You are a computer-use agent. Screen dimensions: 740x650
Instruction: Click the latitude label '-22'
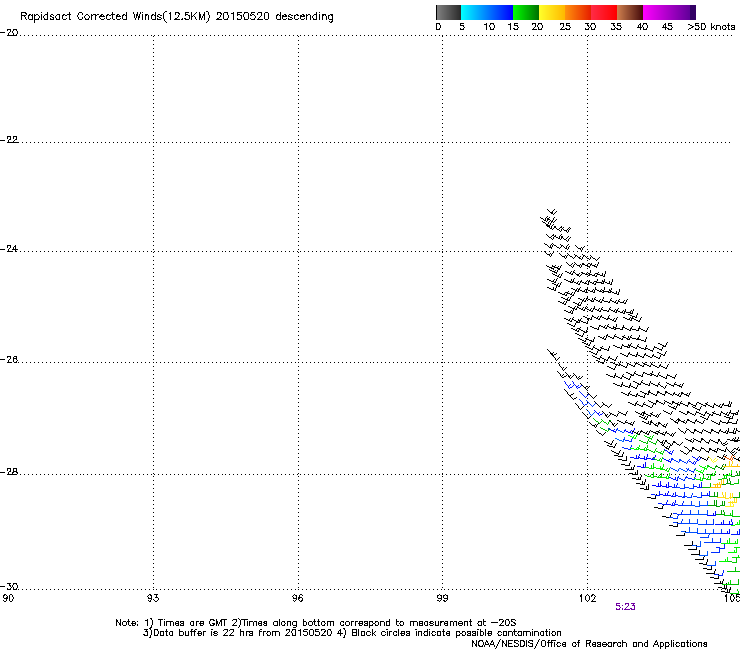[x=9, y=140]
